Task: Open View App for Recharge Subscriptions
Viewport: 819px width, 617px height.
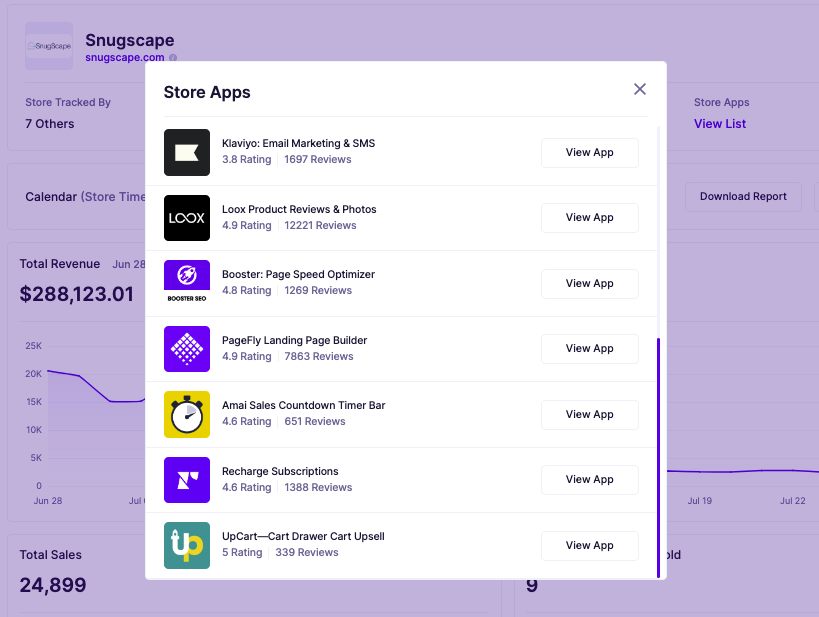Action: pyautogui.click(x=589, y=479)
